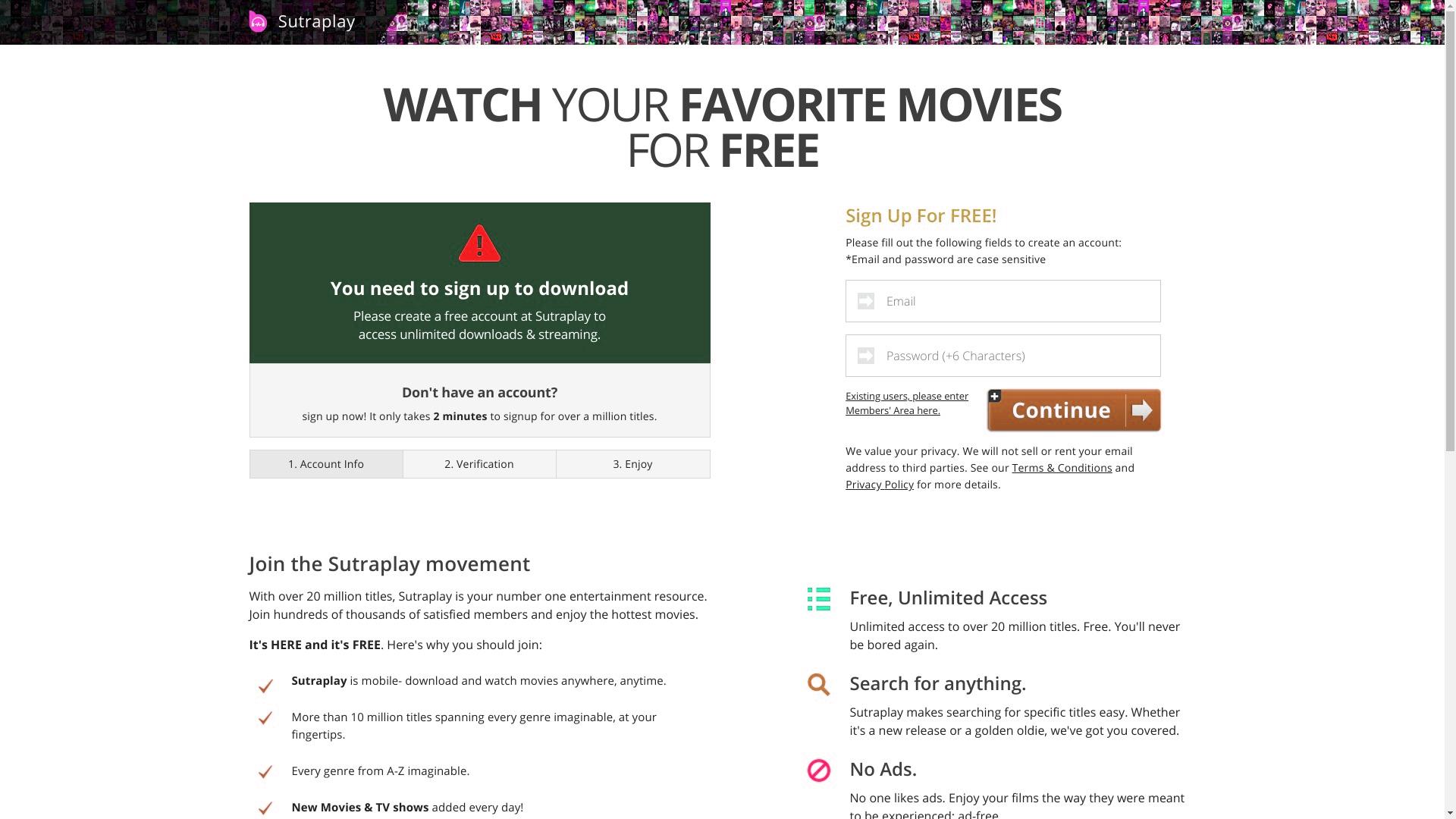1456x819 pixels.
Task: Select the 1. Account Info step tab
Action: (326, 464)
